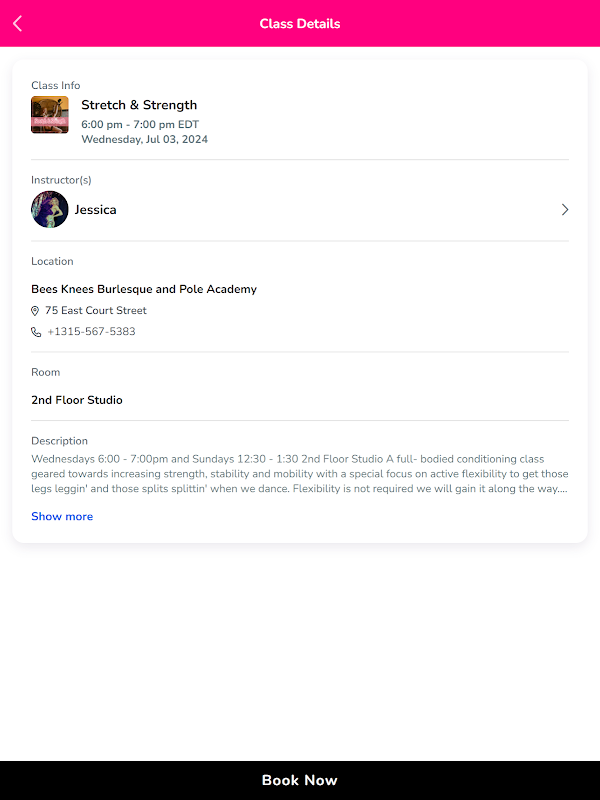Tap the map pin location icon
The height and width of the screenshot is (800, 600).
pyautogui.click(x=36, y=311)
